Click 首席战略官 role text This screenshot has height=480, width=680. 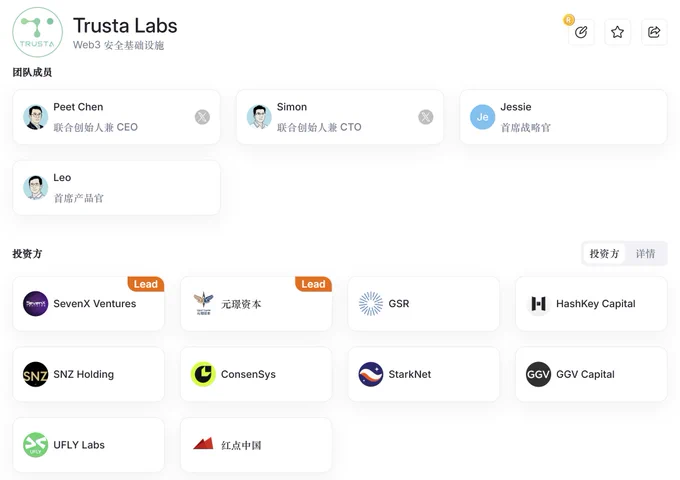coord(526,127)
